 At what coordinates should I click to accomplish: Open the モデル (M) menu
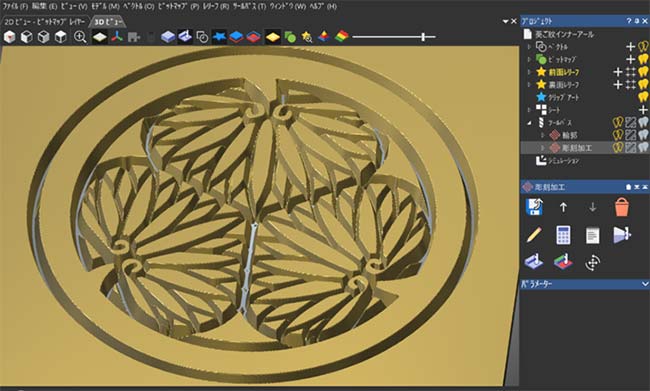(x=105, y=6)
